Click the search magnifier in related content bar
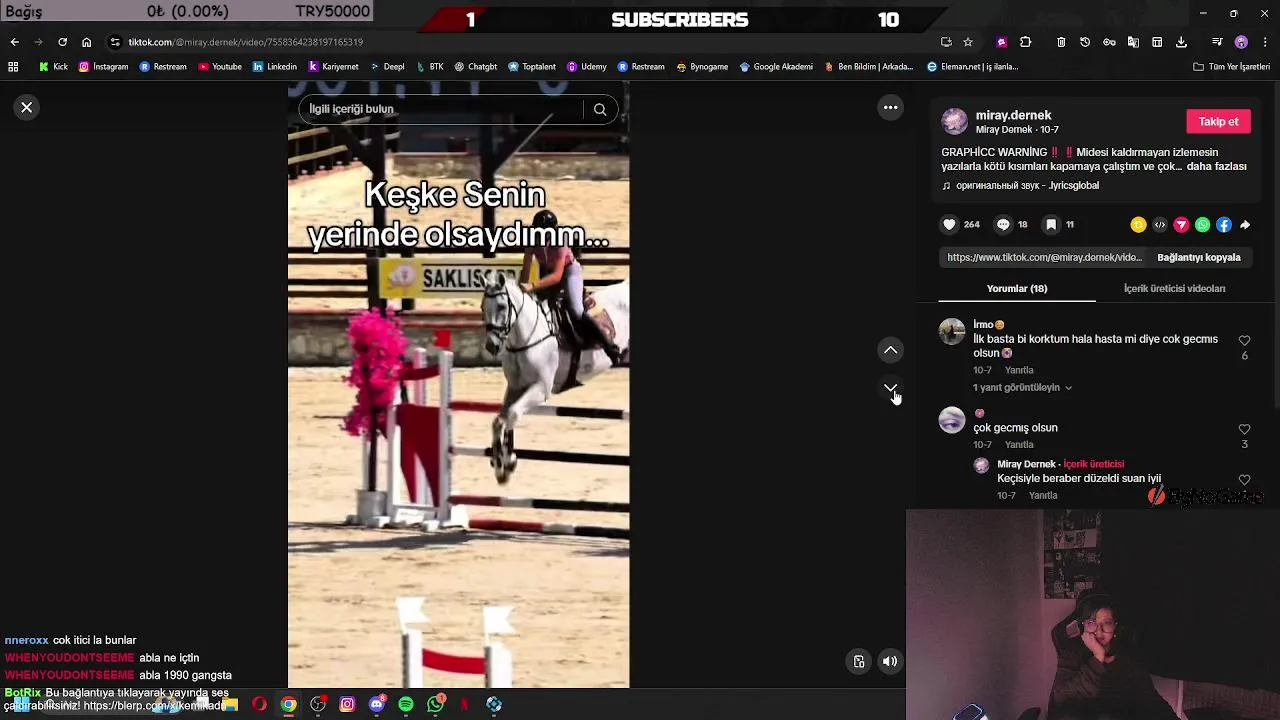This screenshot has height=720, width=1280. (x=600, y=109)
